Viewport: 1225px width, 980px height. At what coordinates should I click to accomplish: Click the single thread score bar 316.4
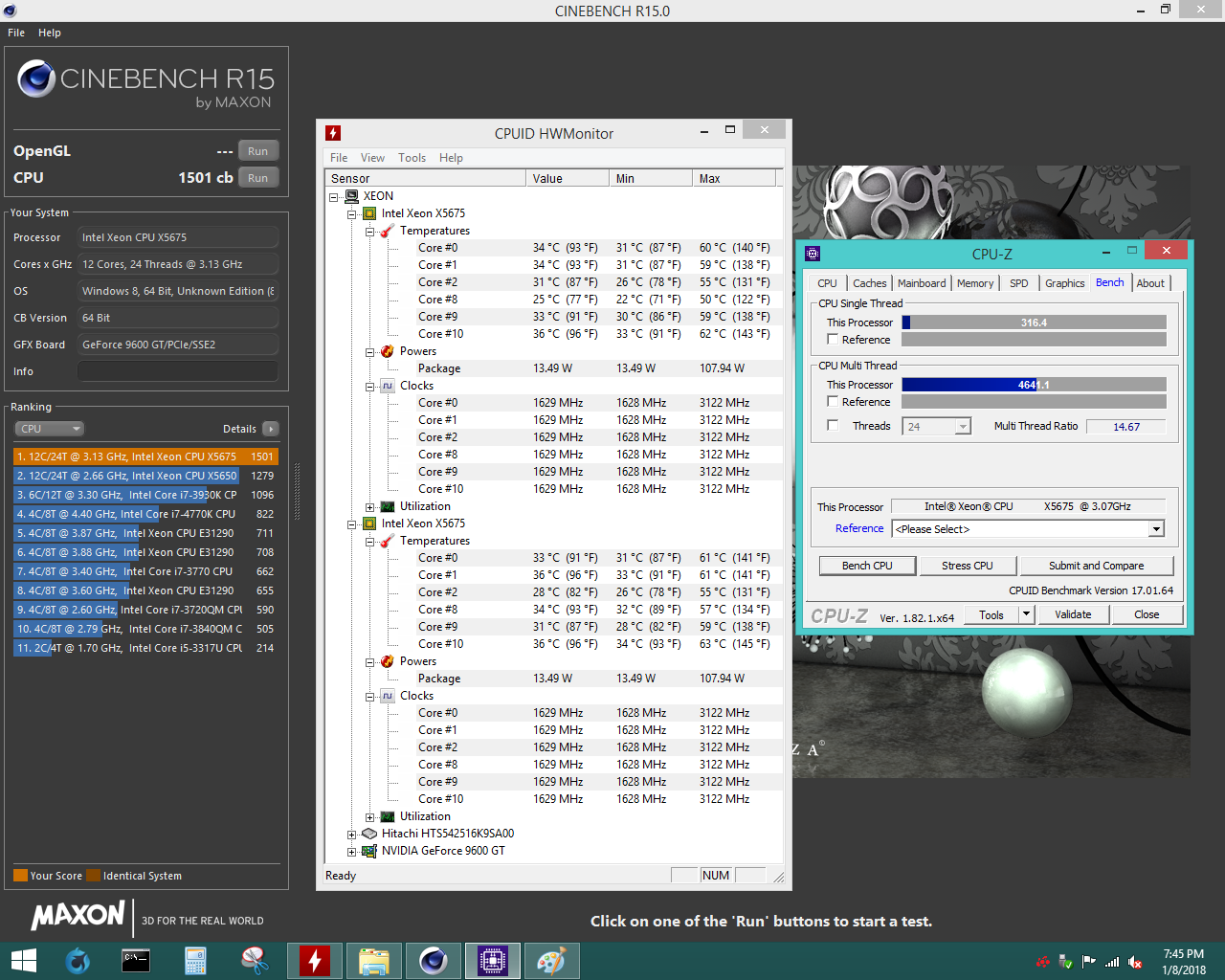(1034, 323)
